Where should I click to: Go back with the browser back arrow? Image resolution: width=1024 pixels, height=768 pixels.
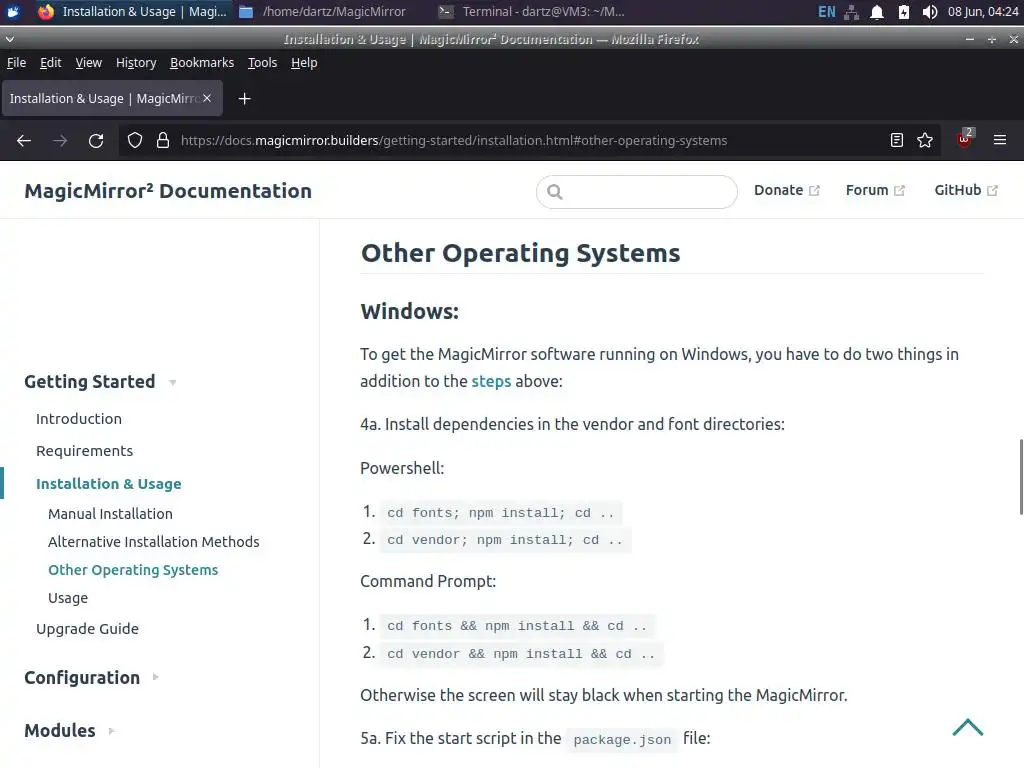(x=24, y=140)
